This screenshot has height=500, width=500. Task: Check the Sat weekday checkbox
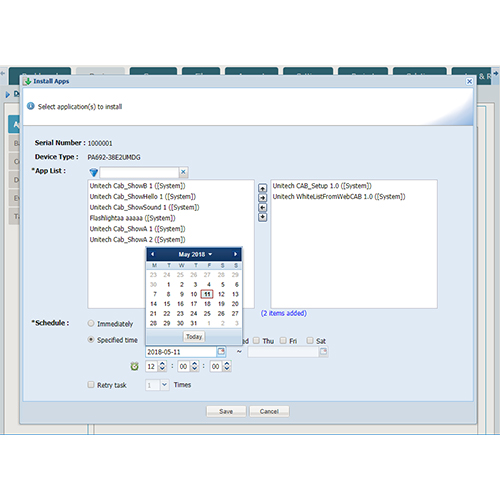[x=310, y=340]
